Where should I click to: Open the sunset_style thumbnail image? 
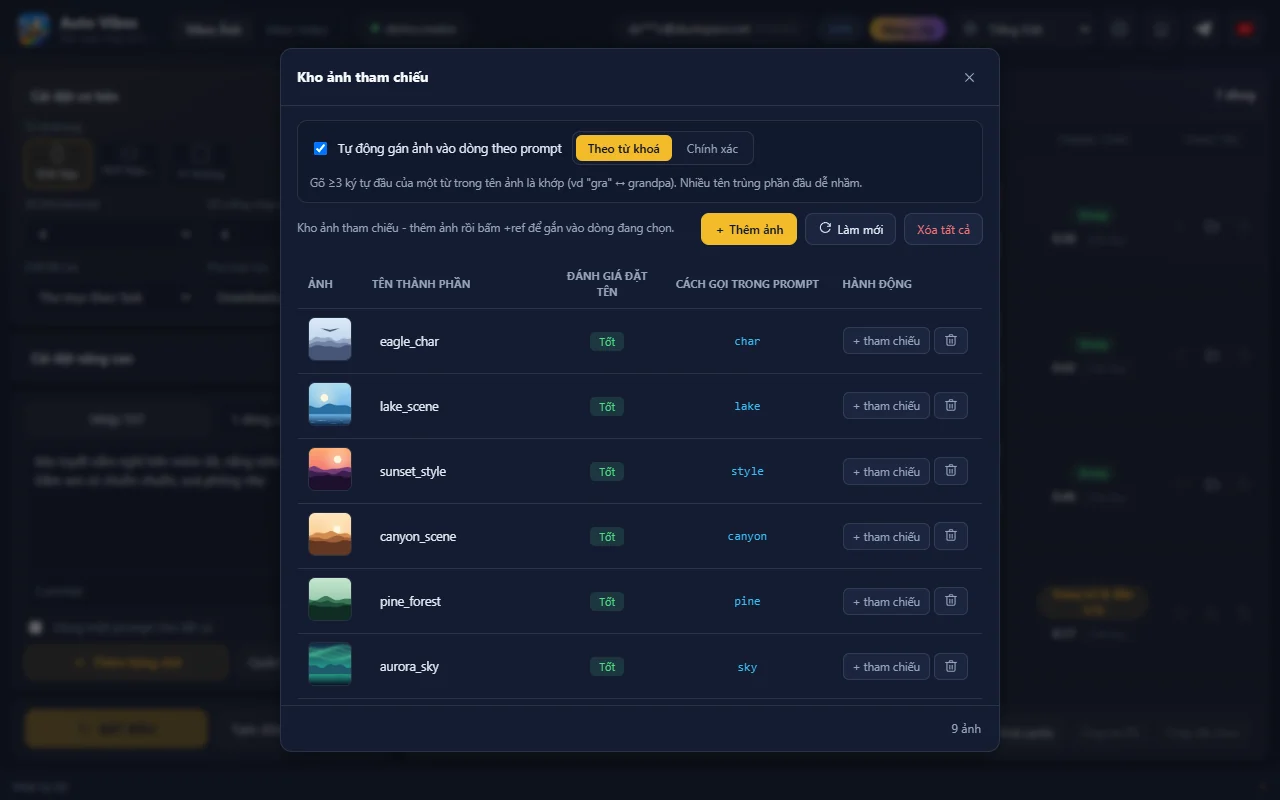[x=330, y=470]
